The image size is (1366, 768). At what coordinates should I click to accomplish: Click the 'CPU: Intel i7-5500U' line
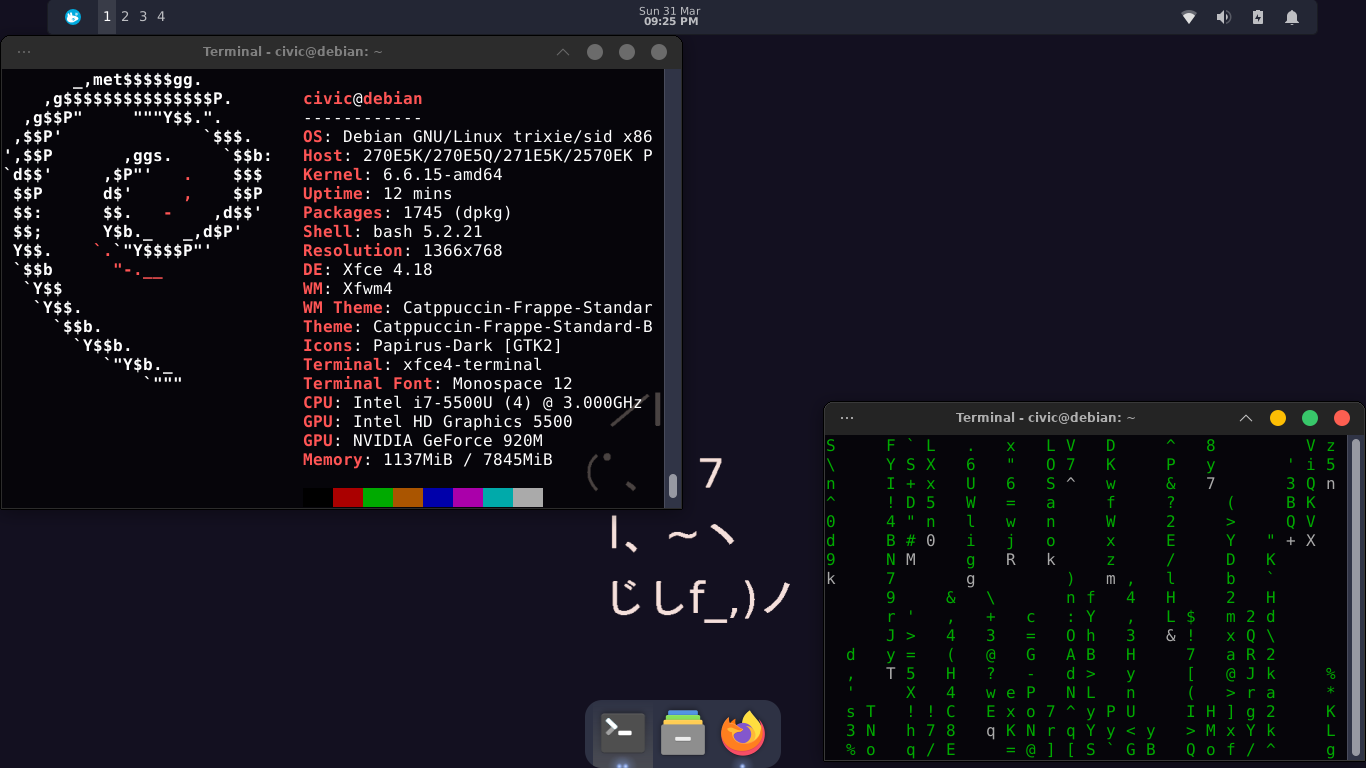(473, 403)
